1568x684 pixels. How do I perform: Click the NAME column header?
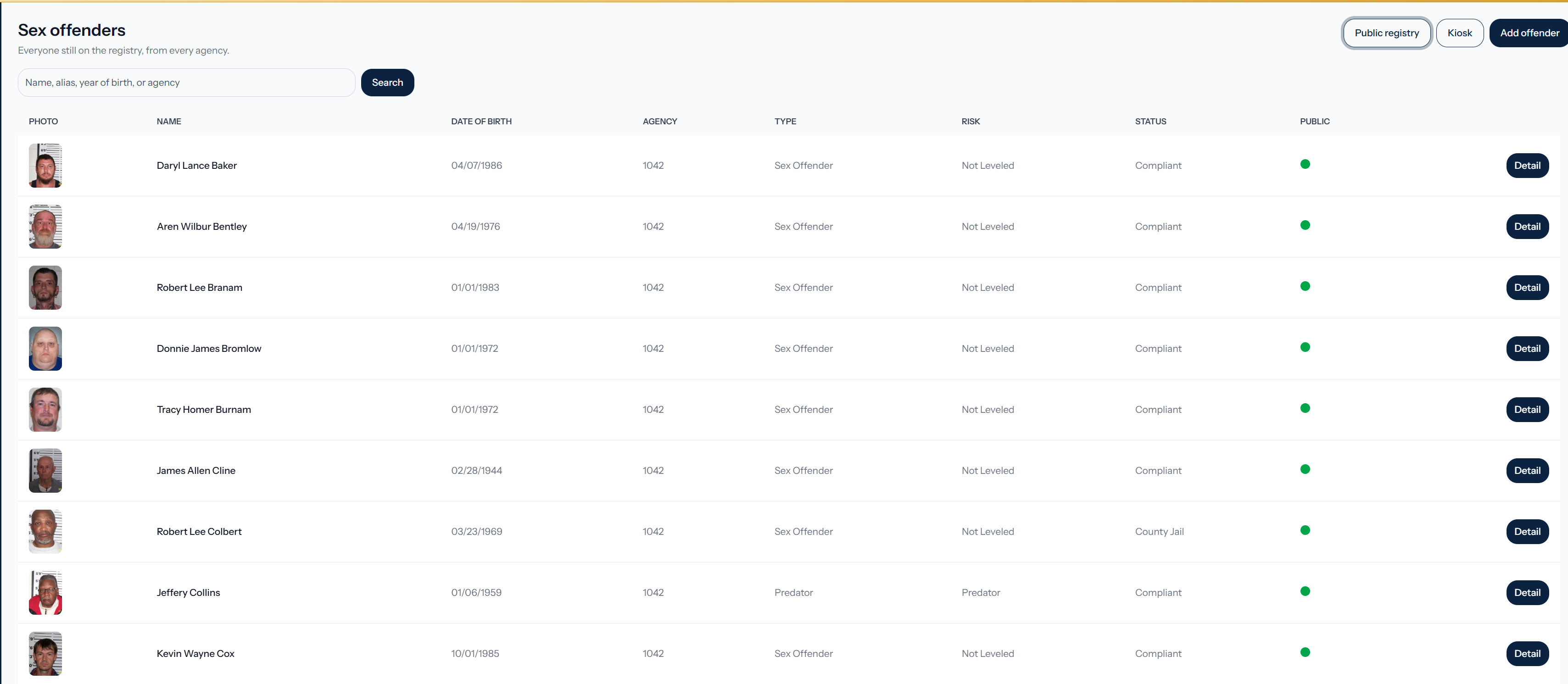pos(168,121)
